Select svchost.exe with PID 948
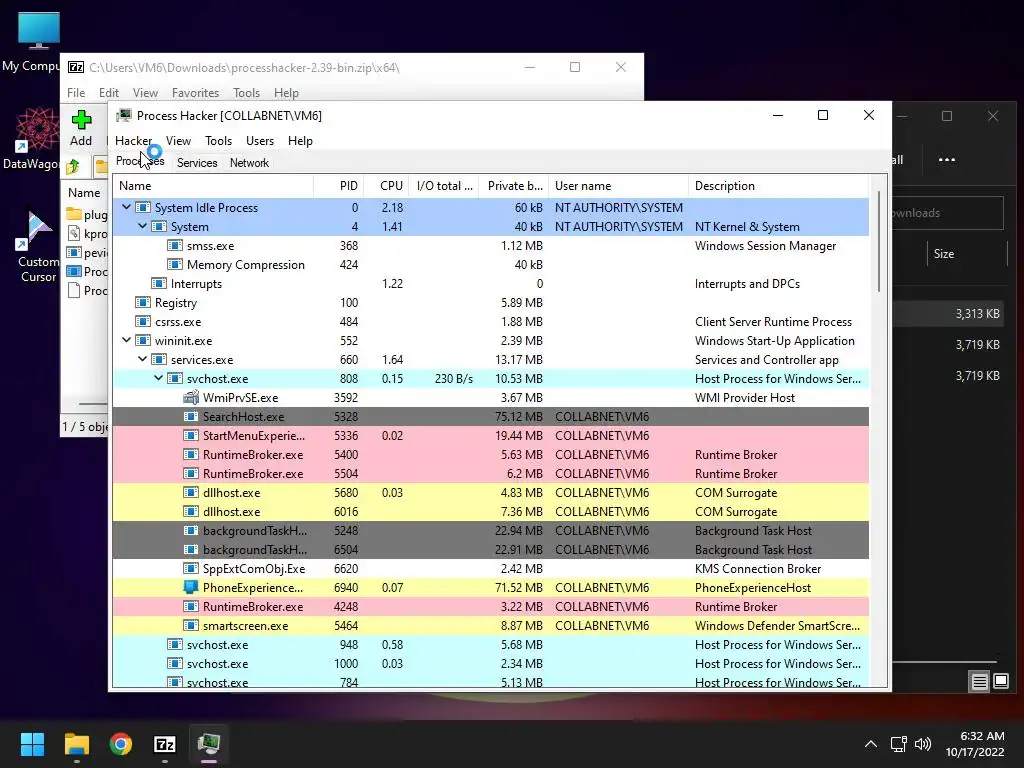This screenshot has width=1024, height=768. coord(490,644)
